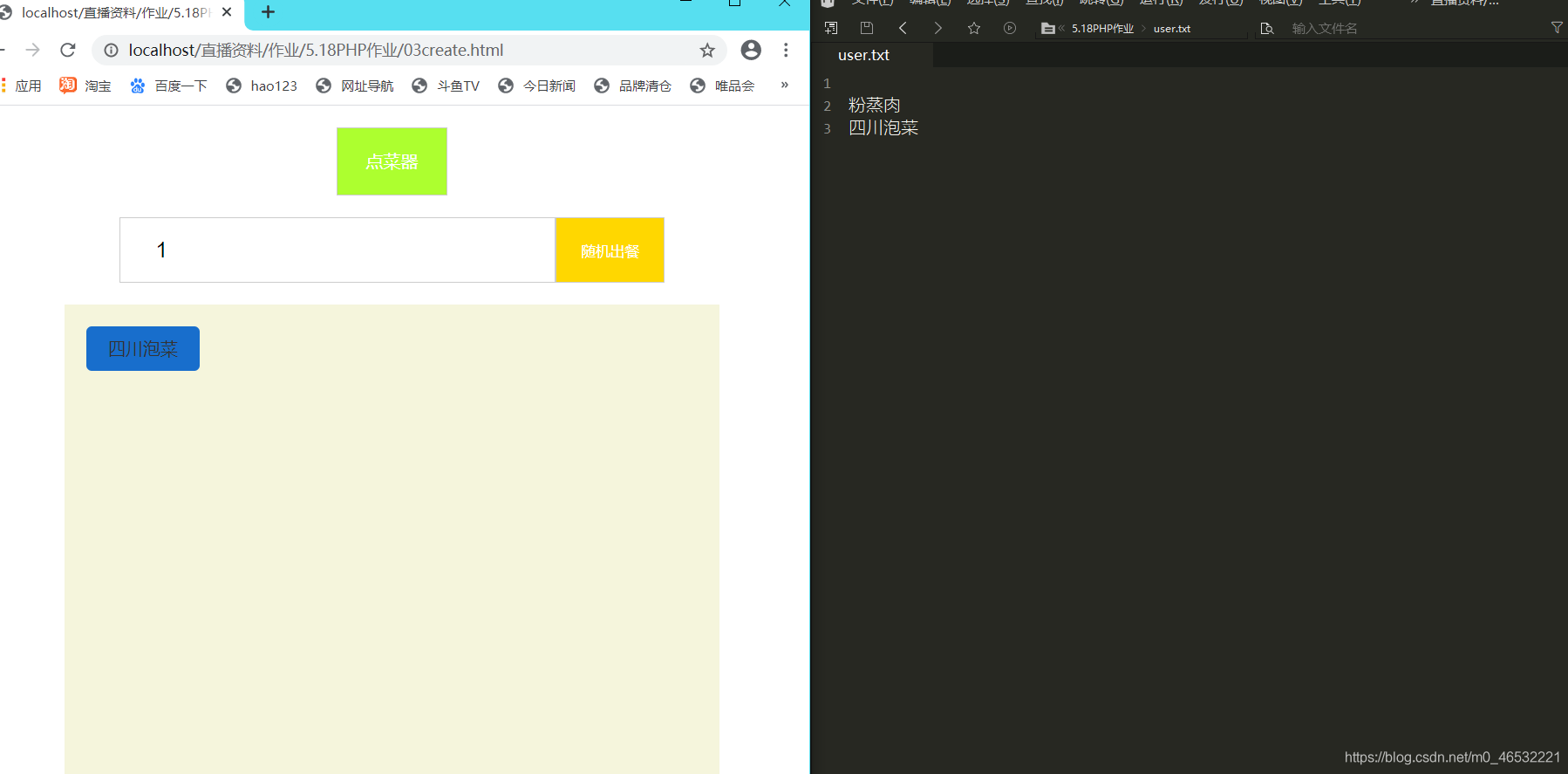Select the user.txt editor tab

863,55
